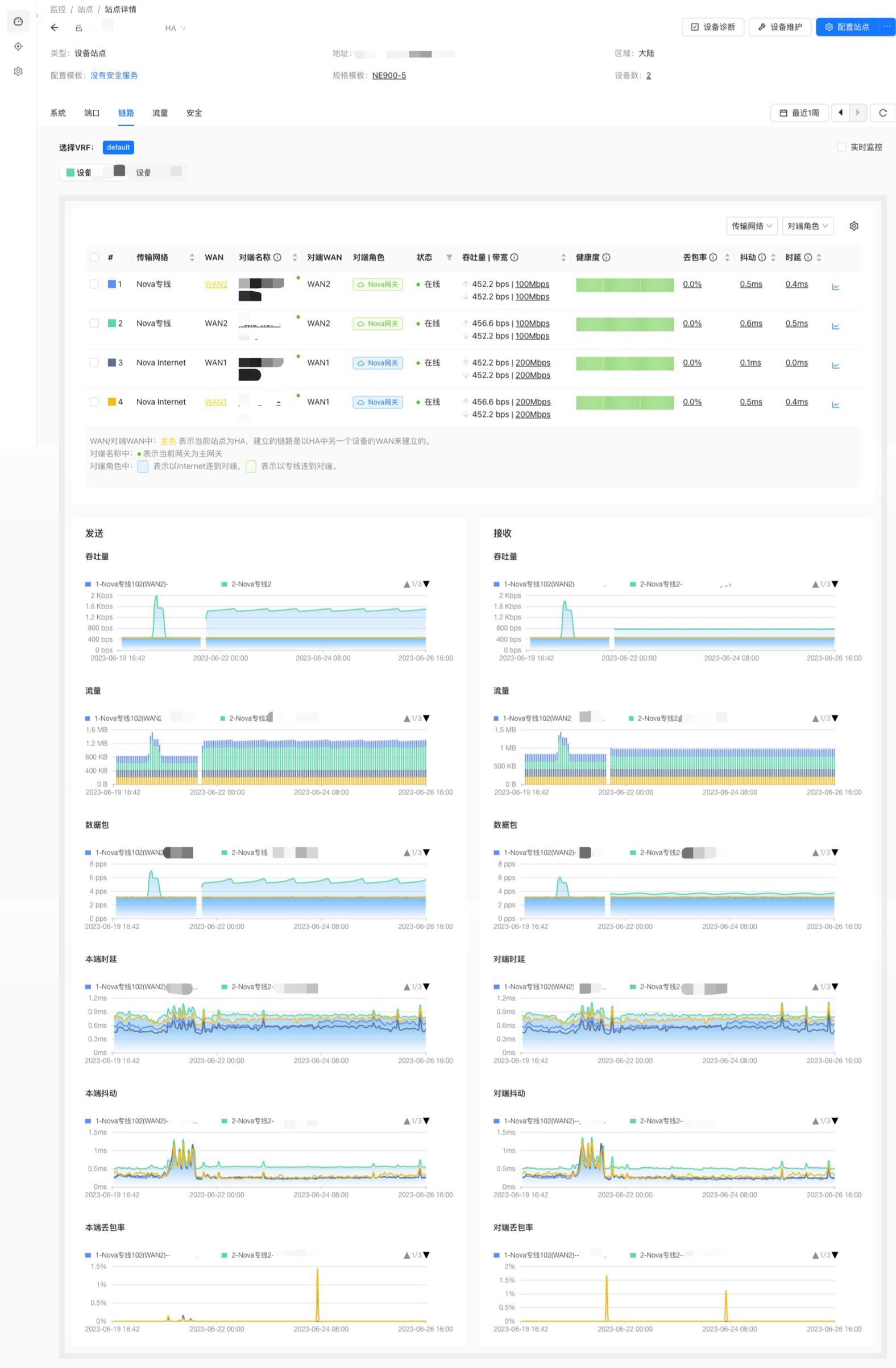Filter the 状态 column with funnel icon
The width and height of the screenshot is (896, 1368).
point(449,258)
